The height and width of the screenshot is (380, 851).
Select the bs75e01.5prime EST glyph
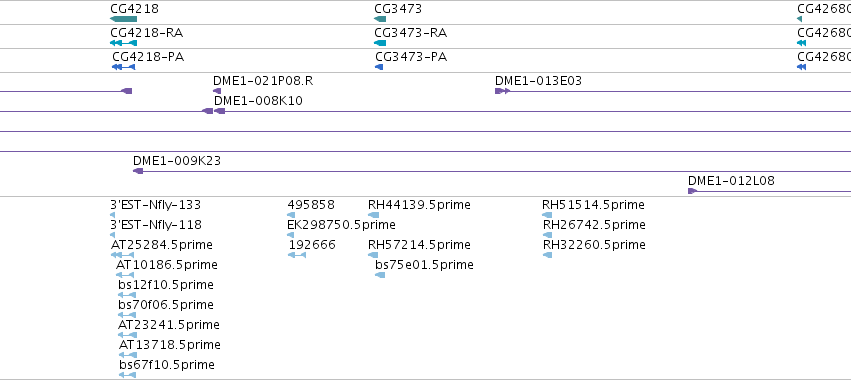click(x=380, y=275)
